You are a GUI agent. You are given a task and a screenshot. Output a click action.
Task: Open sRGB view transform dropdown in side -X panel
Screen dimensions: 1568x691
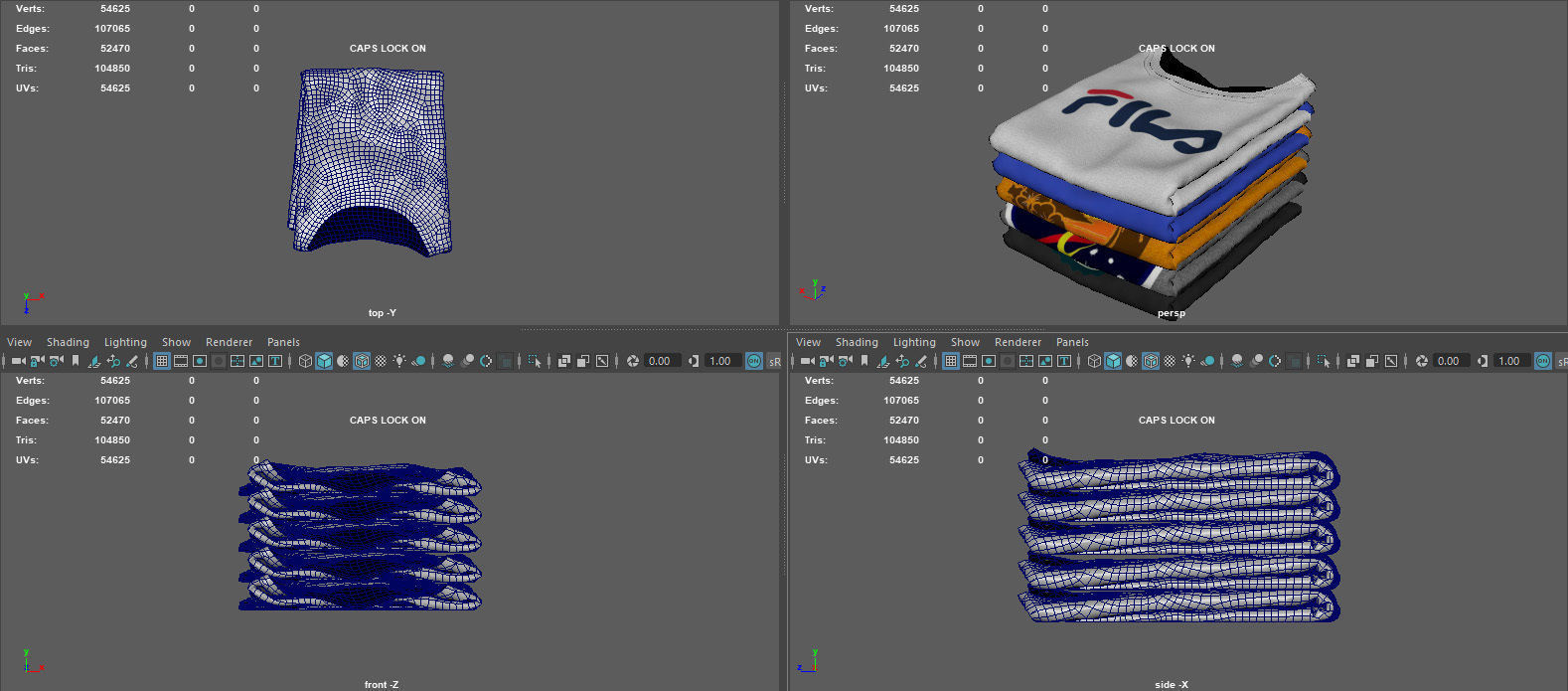click(x=1560, y=361)
